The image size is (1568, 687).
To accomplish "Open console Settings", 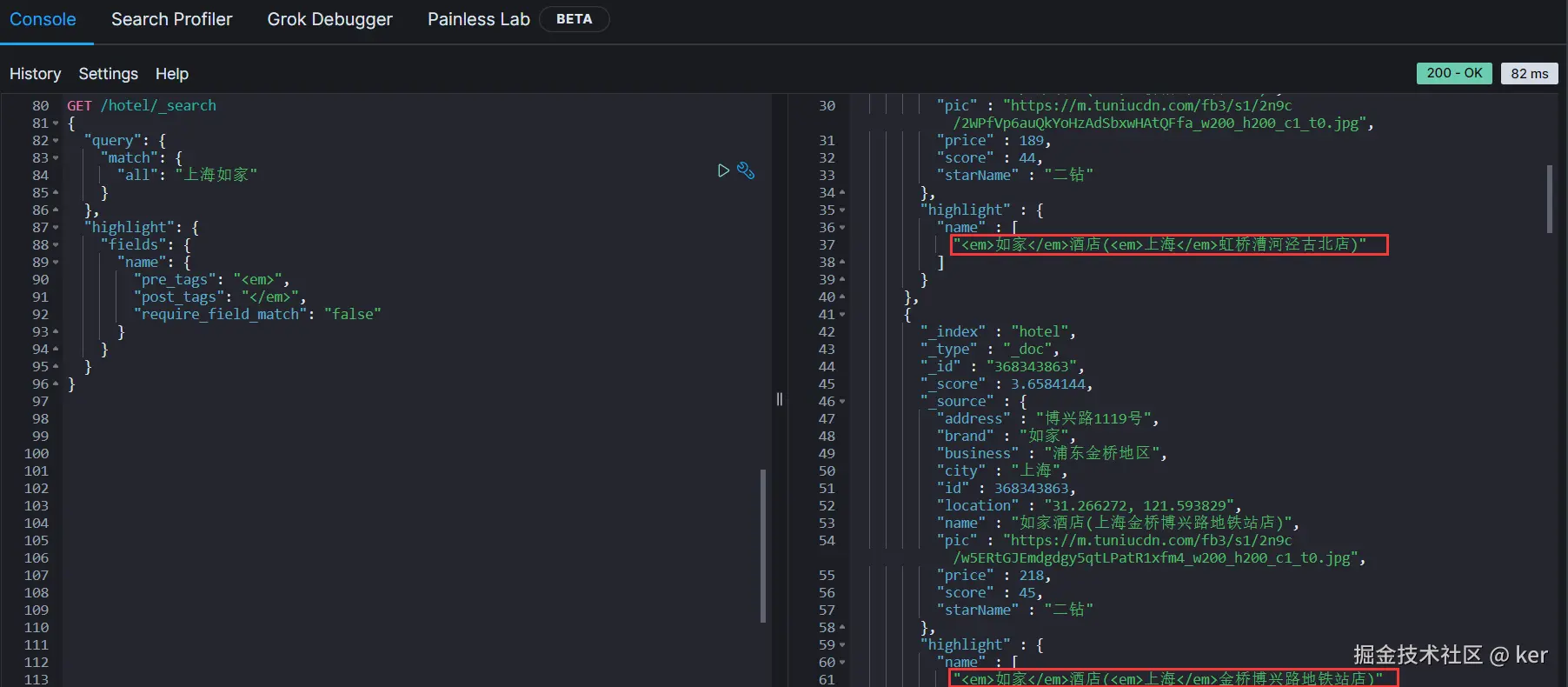I will click(109, 74).
